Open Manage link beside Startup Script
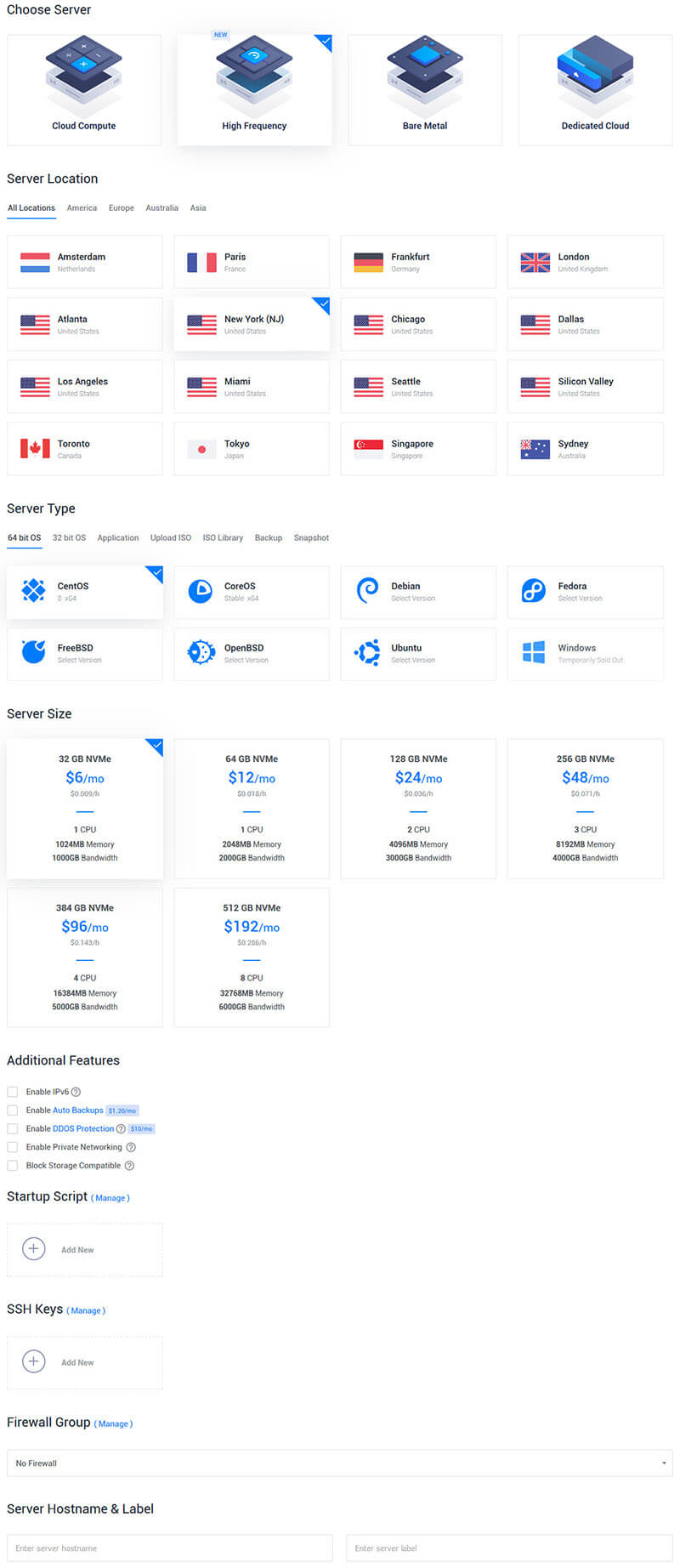The image size is (680, 1568). pos(110,1198)
